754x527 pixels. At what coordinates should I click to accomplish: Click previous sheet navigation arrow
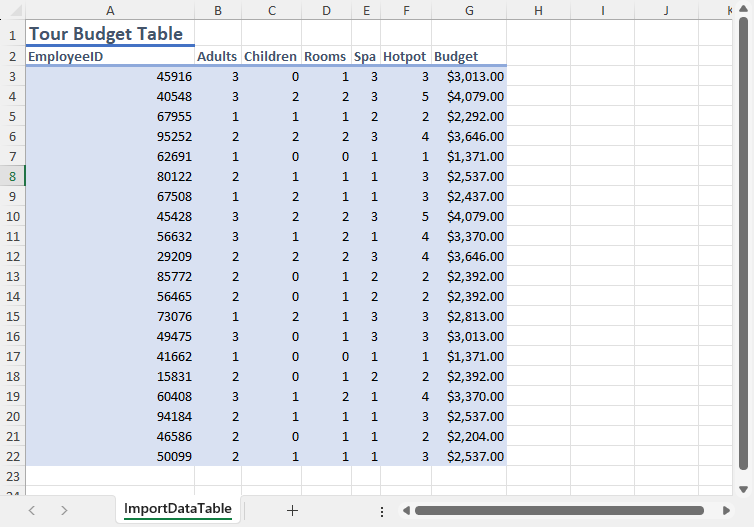tap(32, 510)
